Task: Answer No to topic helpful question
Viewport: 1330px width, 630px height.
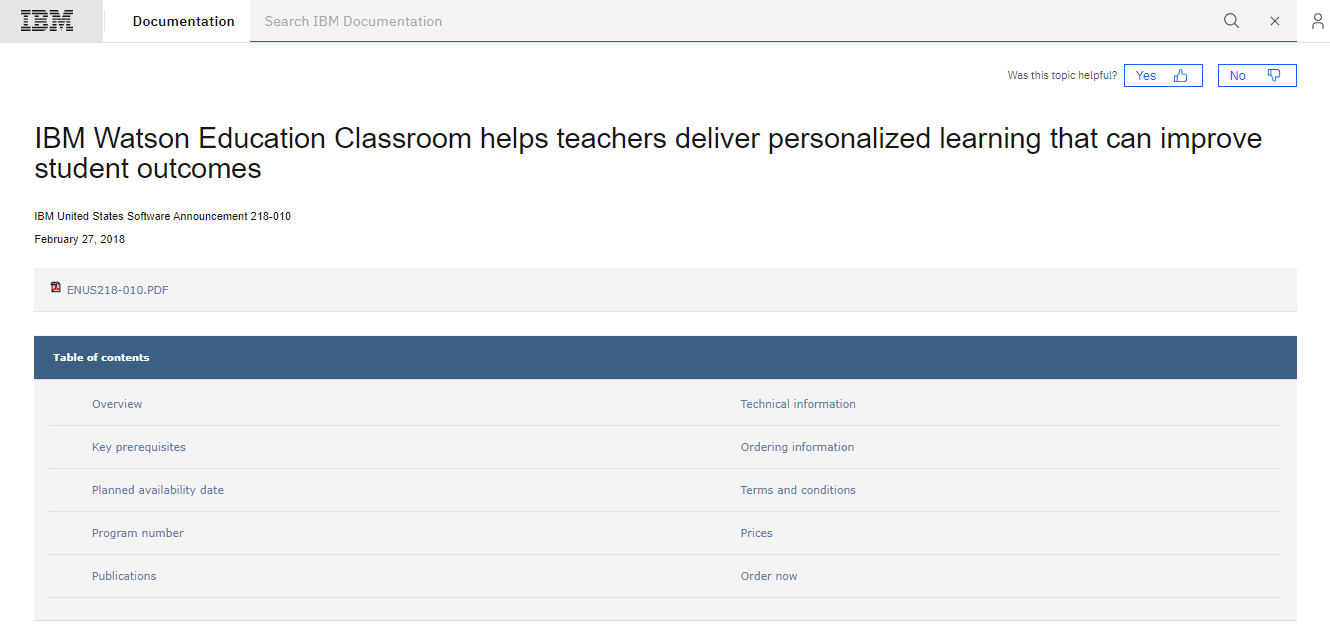Action: [x=1238, y=74]
